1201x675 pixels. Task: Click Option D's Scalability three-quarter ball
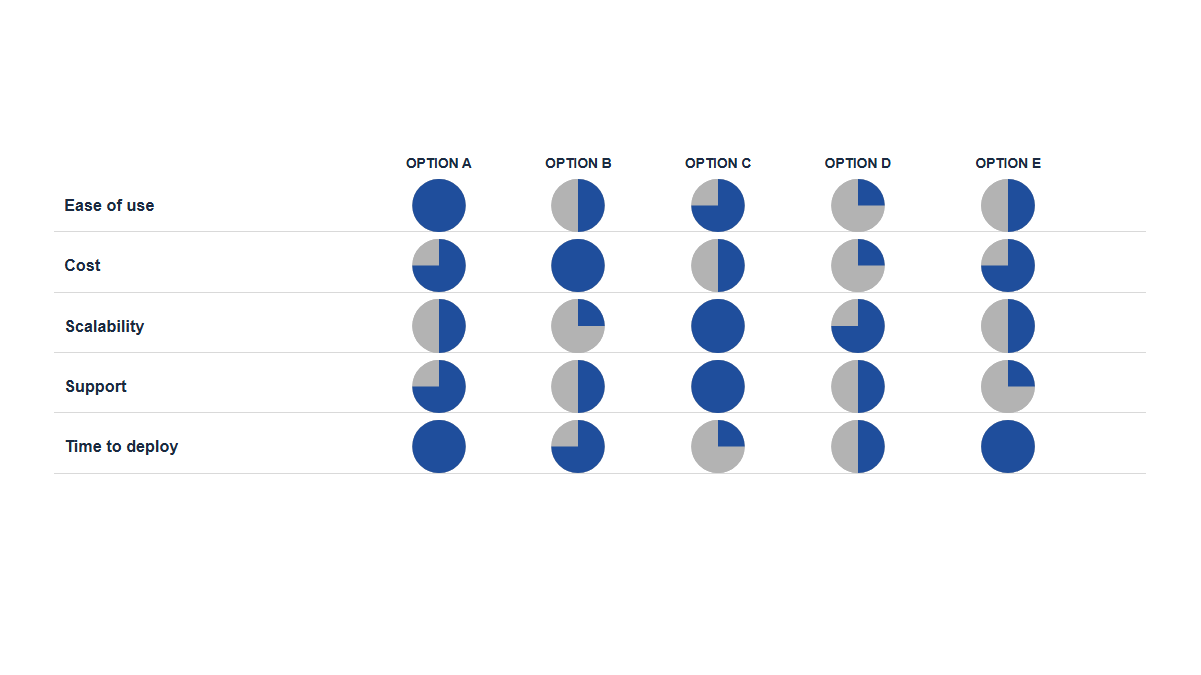[858, 326]
